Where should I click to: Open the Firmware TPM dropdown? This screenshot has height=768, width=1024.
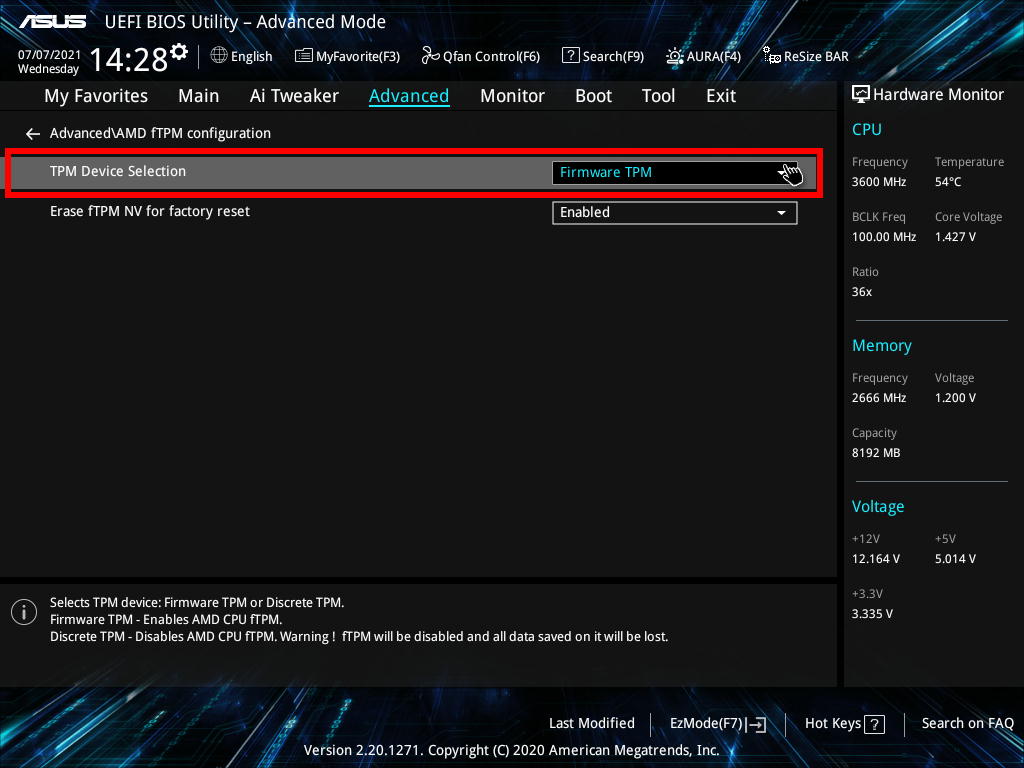tap(675, 172)
